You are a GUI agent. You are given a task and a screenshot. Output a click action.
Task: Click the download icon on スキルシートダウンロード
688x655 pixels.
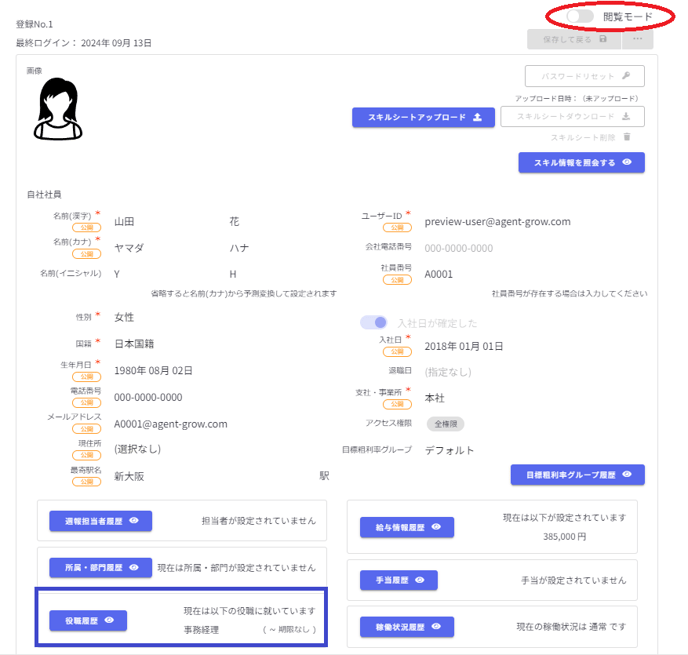coord(626,117)
